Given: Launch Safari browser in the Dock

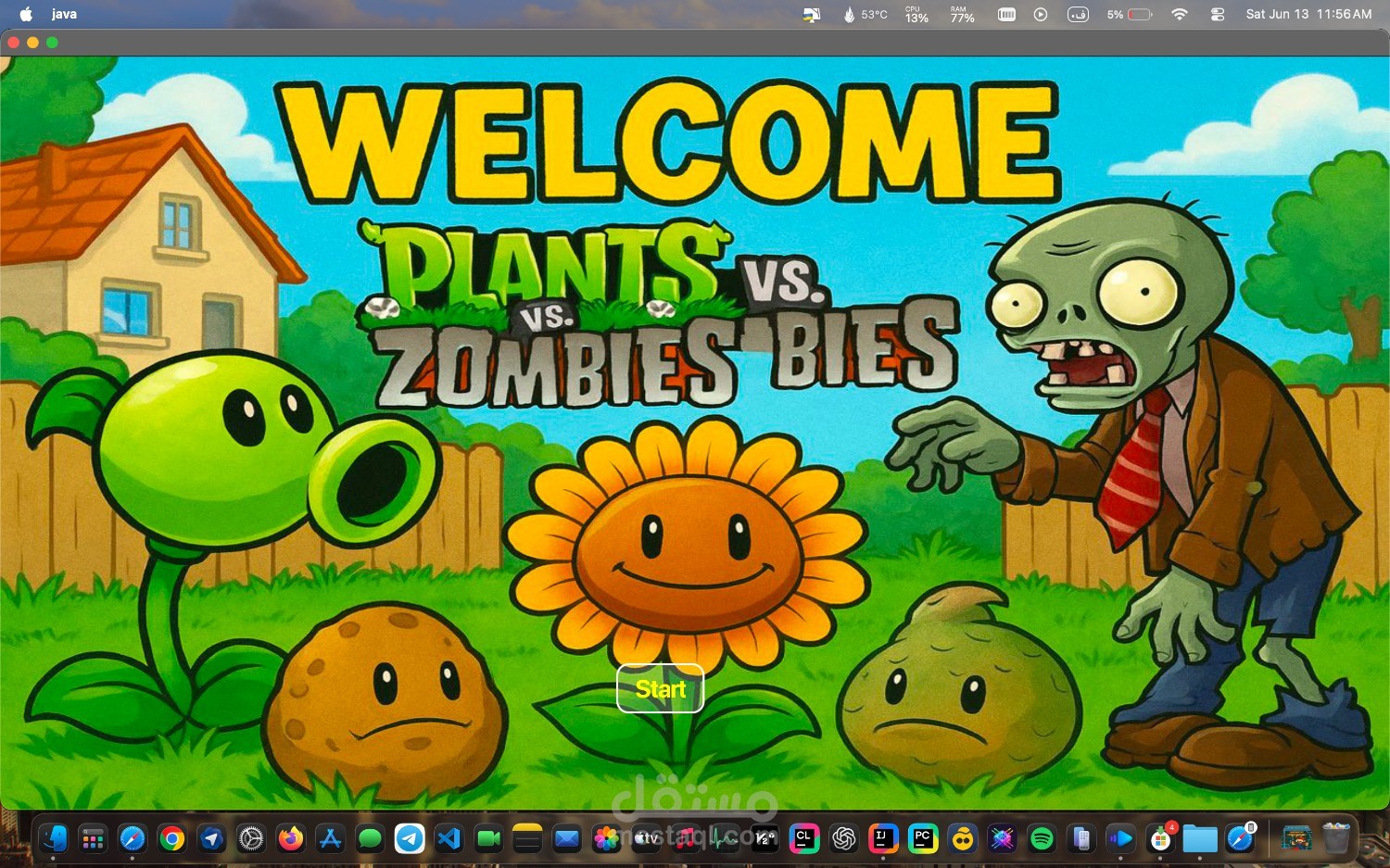Looking at the screenshot, I should (133, 839).
